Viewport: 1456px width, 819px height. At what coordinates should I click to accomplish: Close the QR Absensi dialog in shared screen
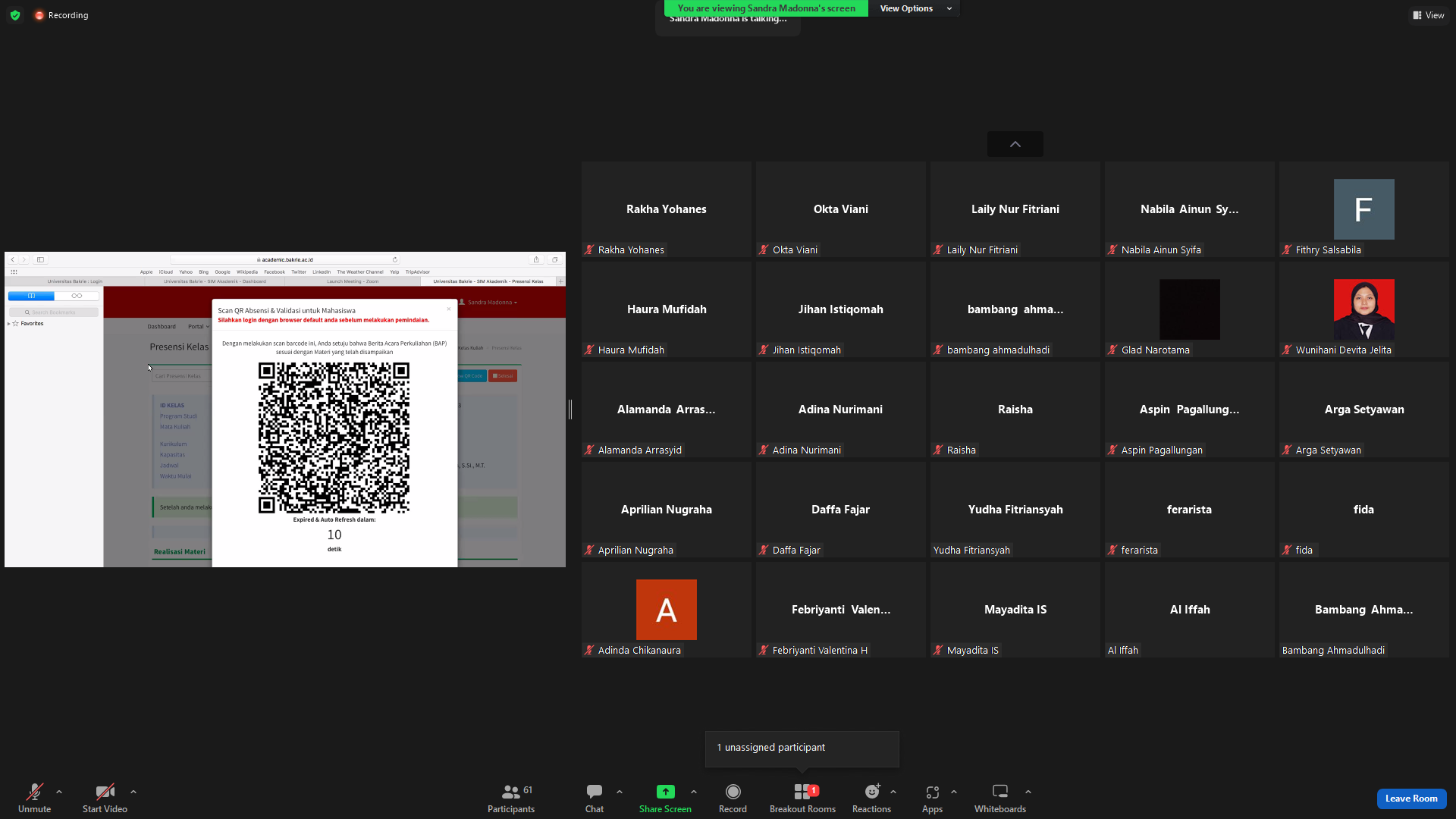coord(449,309)
